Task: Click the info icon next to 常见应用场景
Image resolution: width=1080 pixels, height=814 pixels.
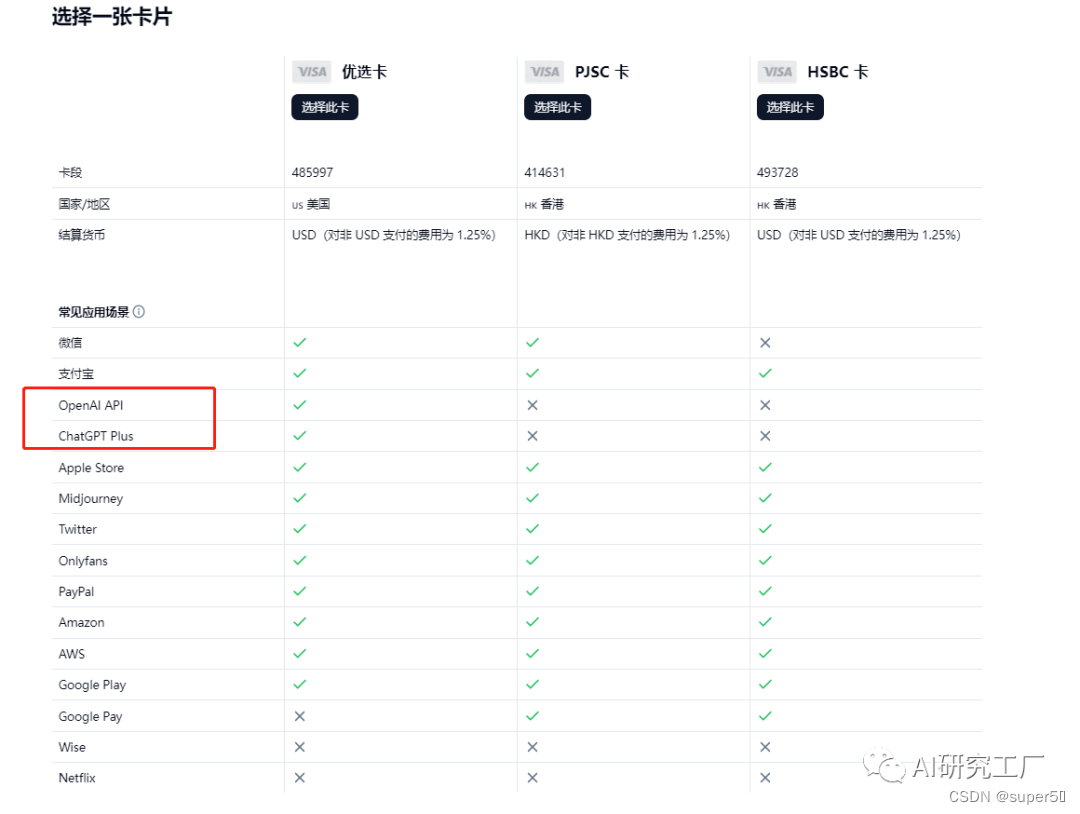Action: [x=140, y=311]
